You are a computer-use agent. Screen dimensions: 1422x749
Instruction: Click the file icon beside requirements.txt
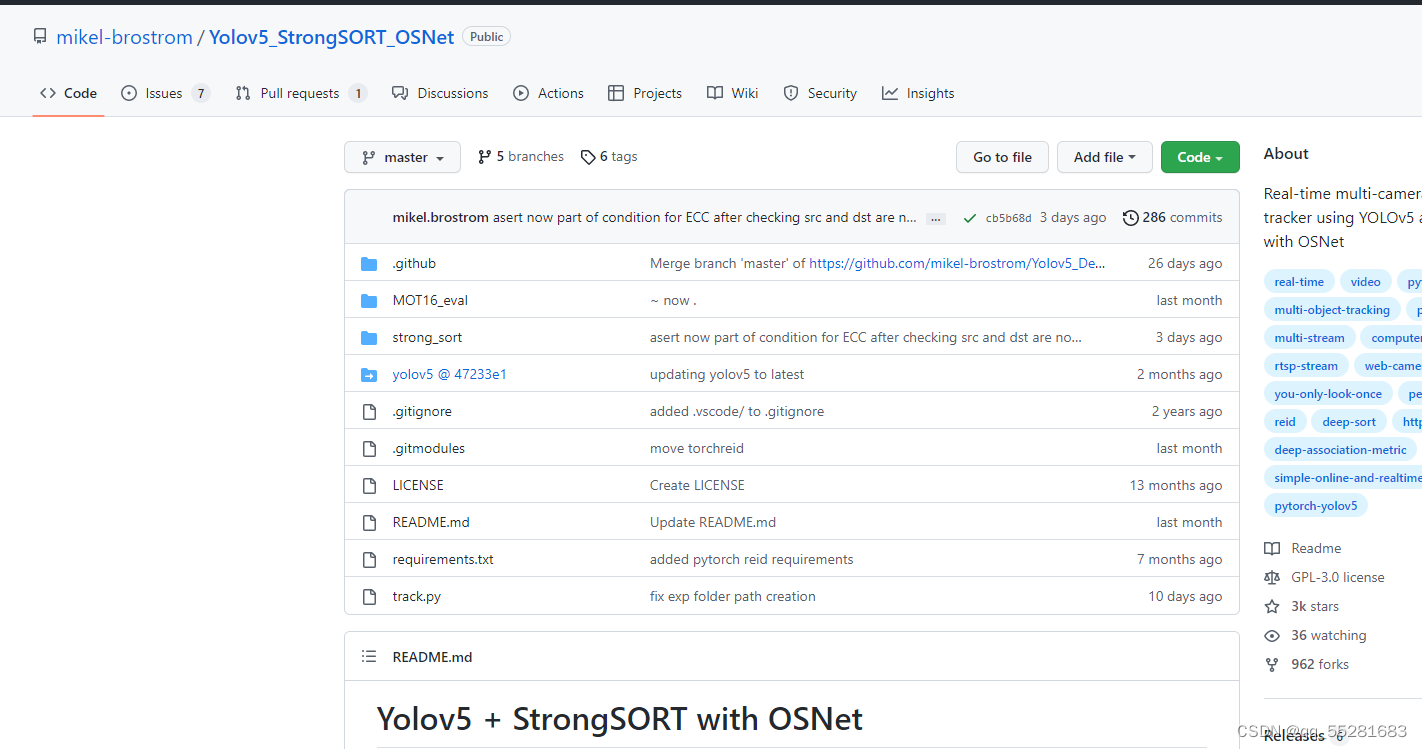(369, 559)
